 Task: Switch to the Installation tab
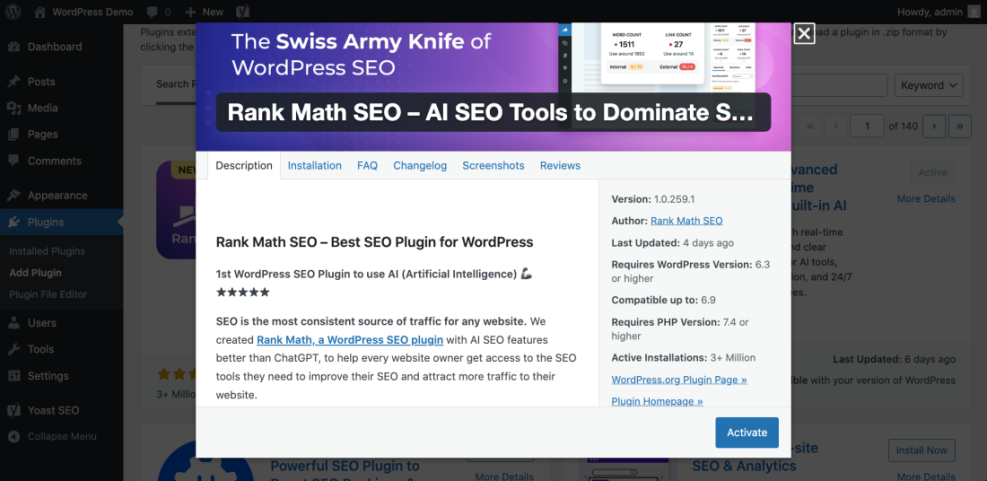[315, 166]
